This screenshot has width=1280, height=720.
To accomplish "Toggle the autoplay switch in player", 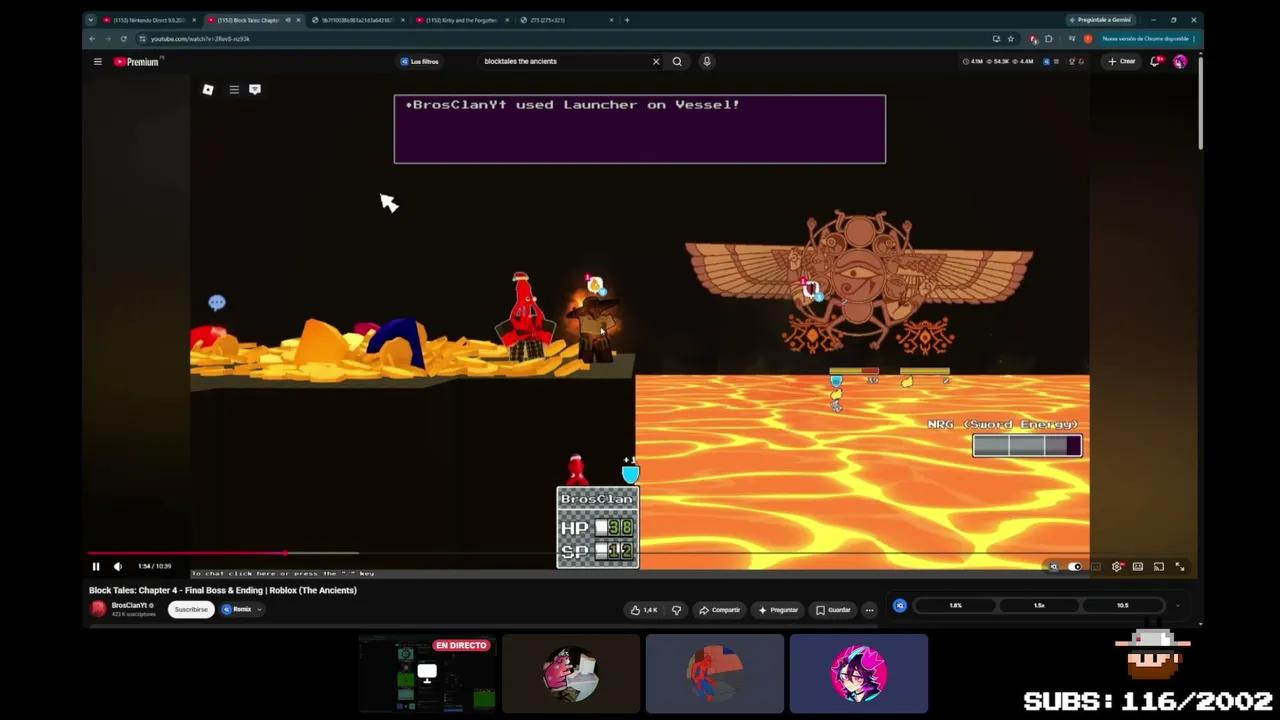I will (x=1075, y=567).
